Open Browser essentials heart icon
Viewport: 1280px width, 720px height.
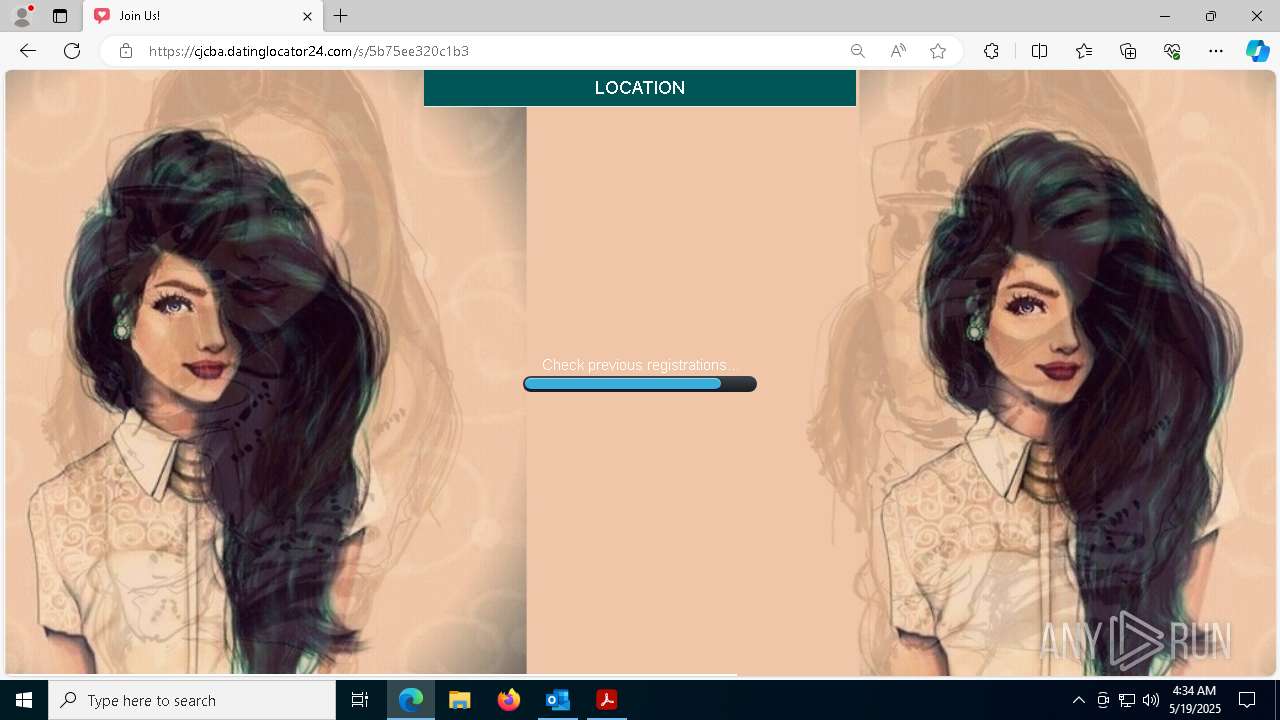pos(1172,51)
